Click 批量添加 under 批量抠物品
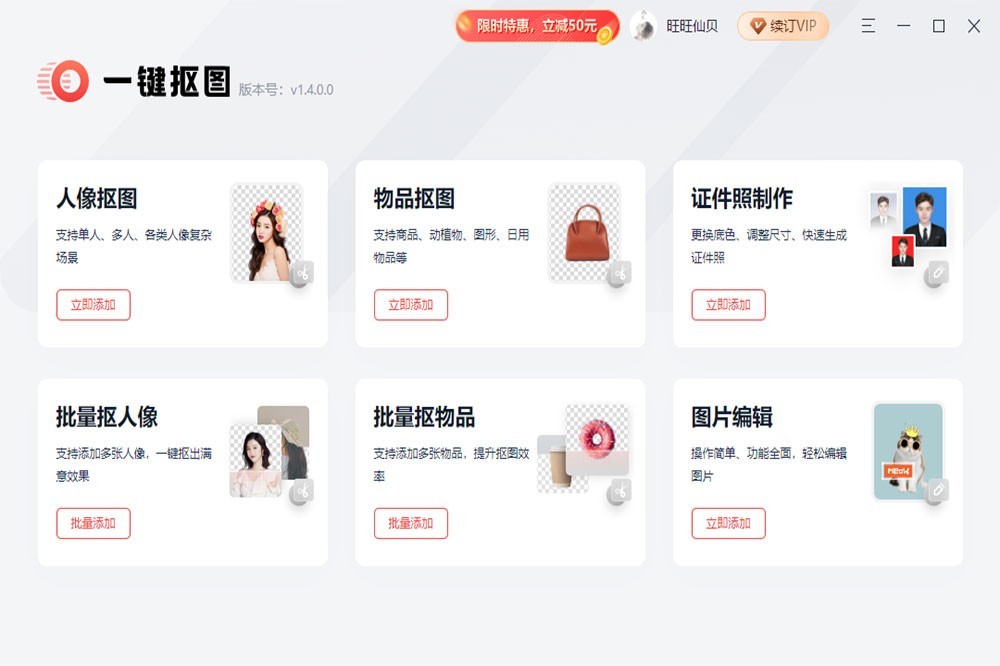This screenshot has width=1000, height=666. point(411,524)
